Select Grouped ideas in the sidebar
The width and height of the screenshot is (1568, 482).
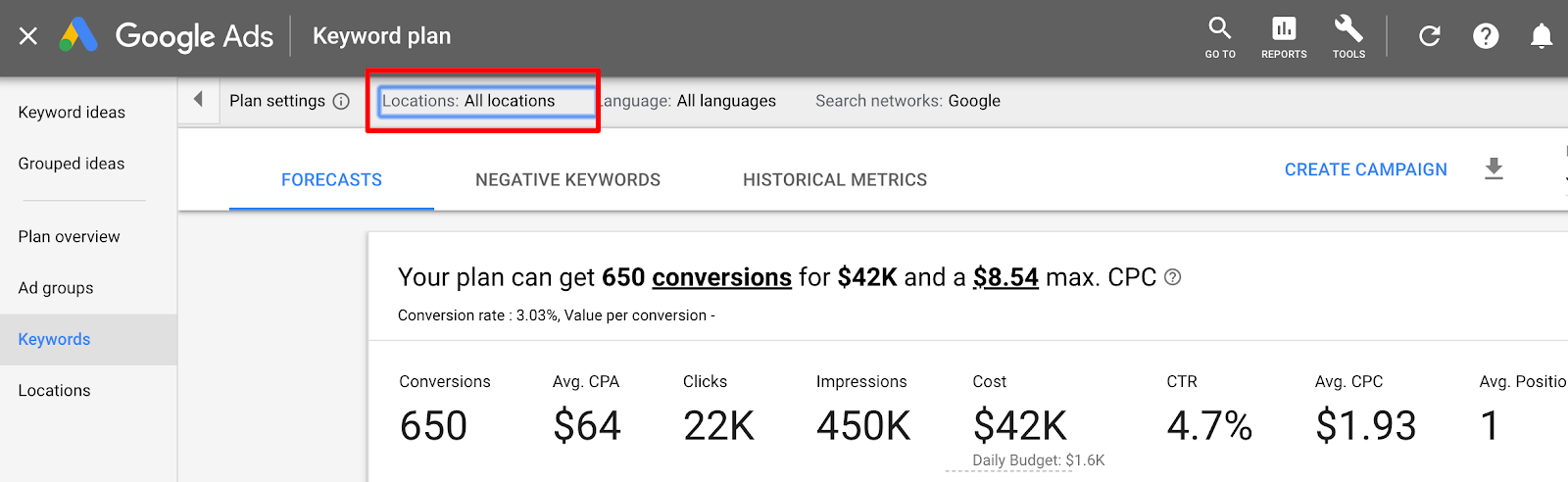[x=72, y=164]
